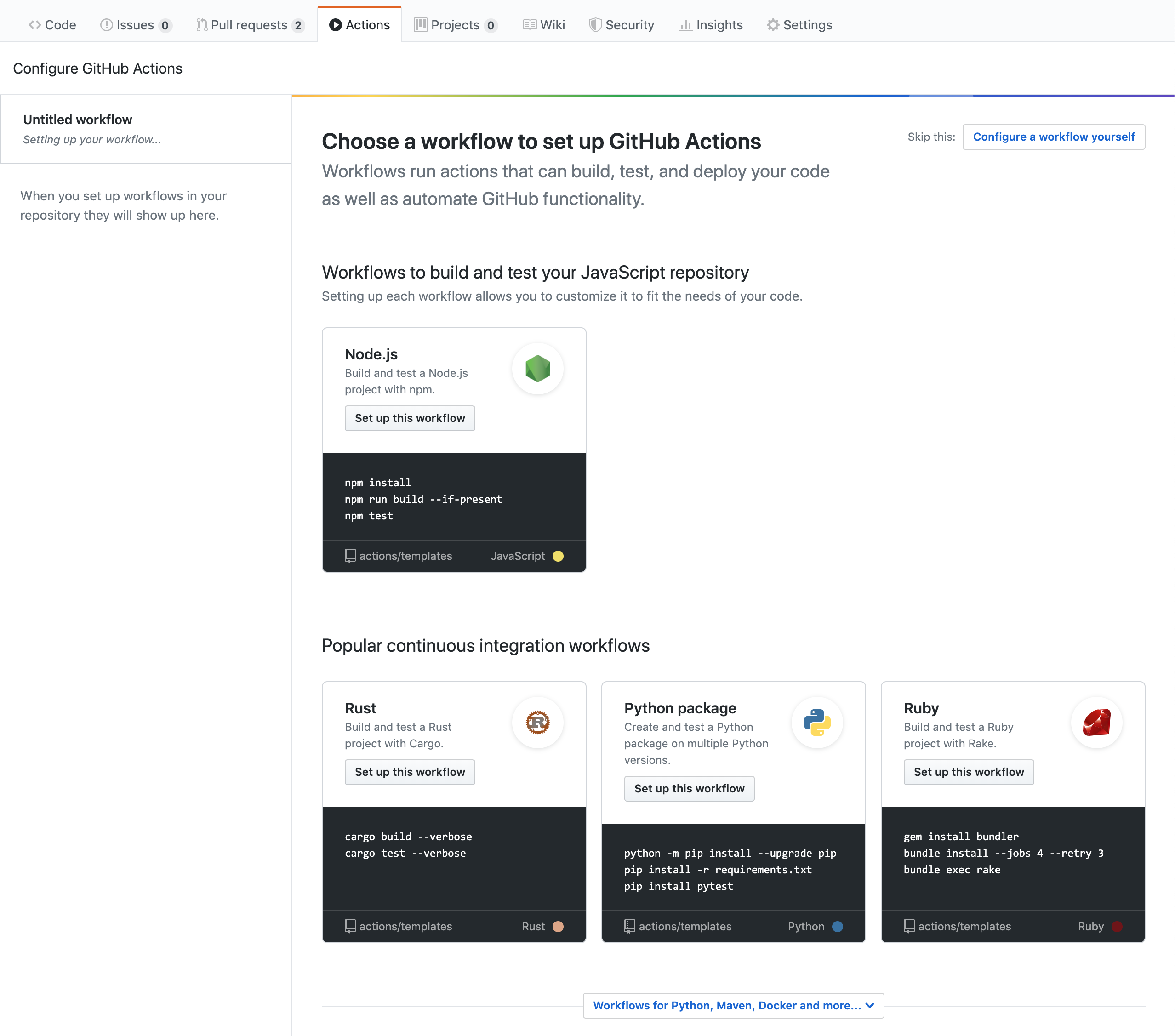Click the Configure GitHub Actions heading
Screen dimensions: 1175x1036
click(x=98, y=68)
